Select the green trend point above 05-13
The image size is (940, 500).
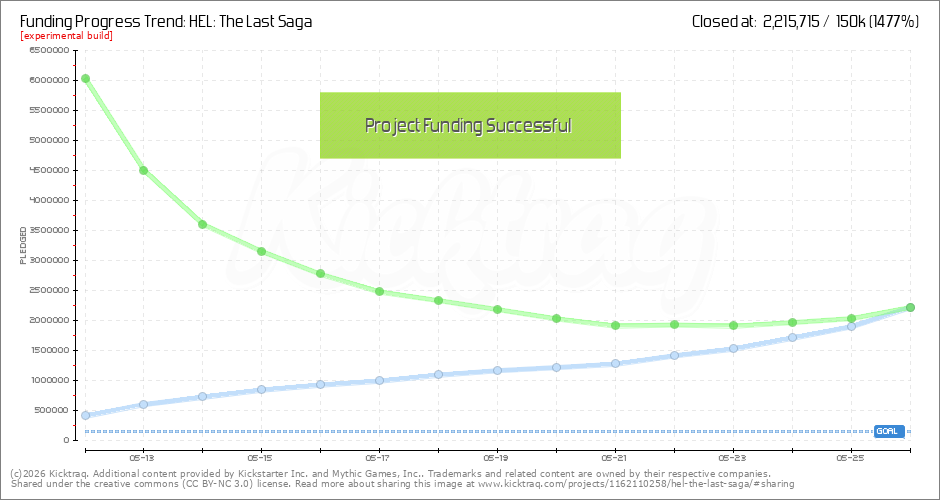point(144,170)
